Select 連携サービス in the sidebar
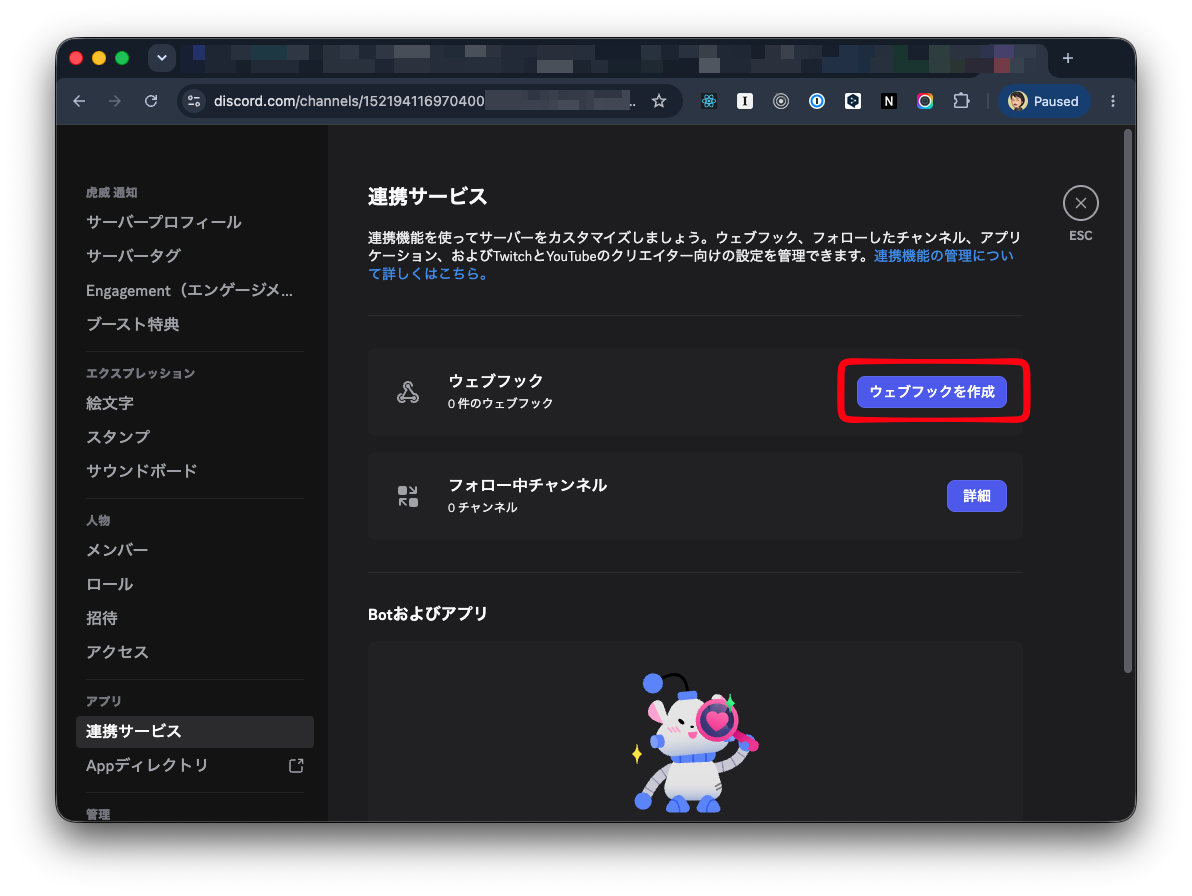Image resolution: width=1192 pixels, height=896 pixels. pyautogui.click(x=195, y=731)
